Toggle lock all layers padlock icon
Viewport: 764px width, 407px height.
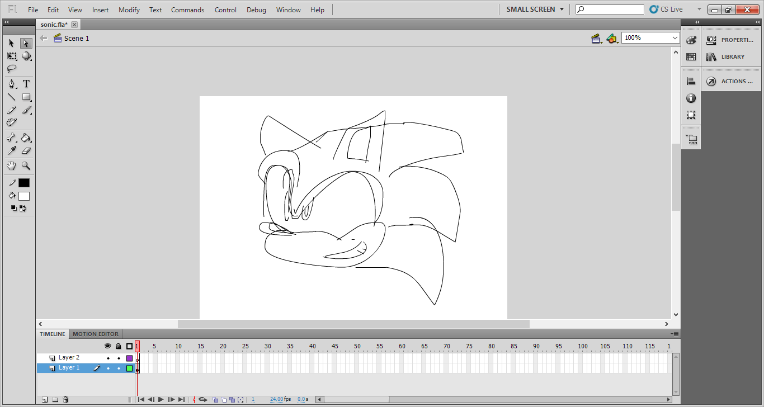118,346
